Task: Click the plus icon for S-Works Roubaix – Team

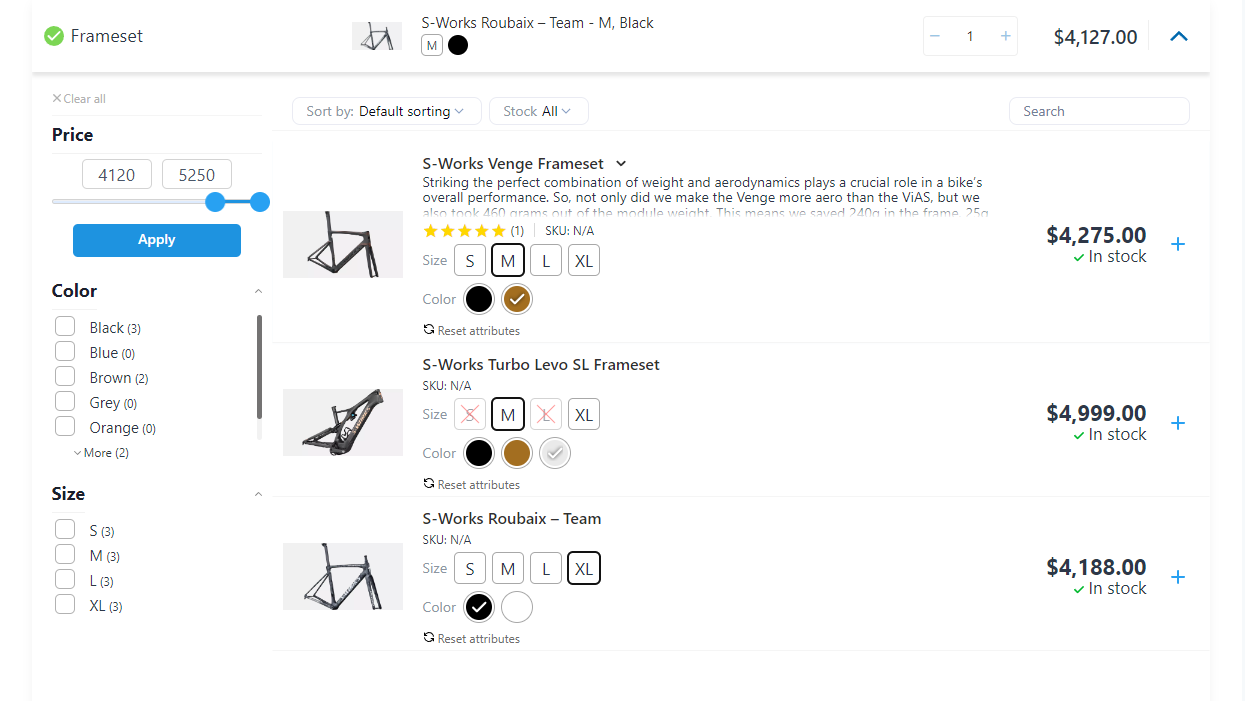Action: pos(1178,577)
